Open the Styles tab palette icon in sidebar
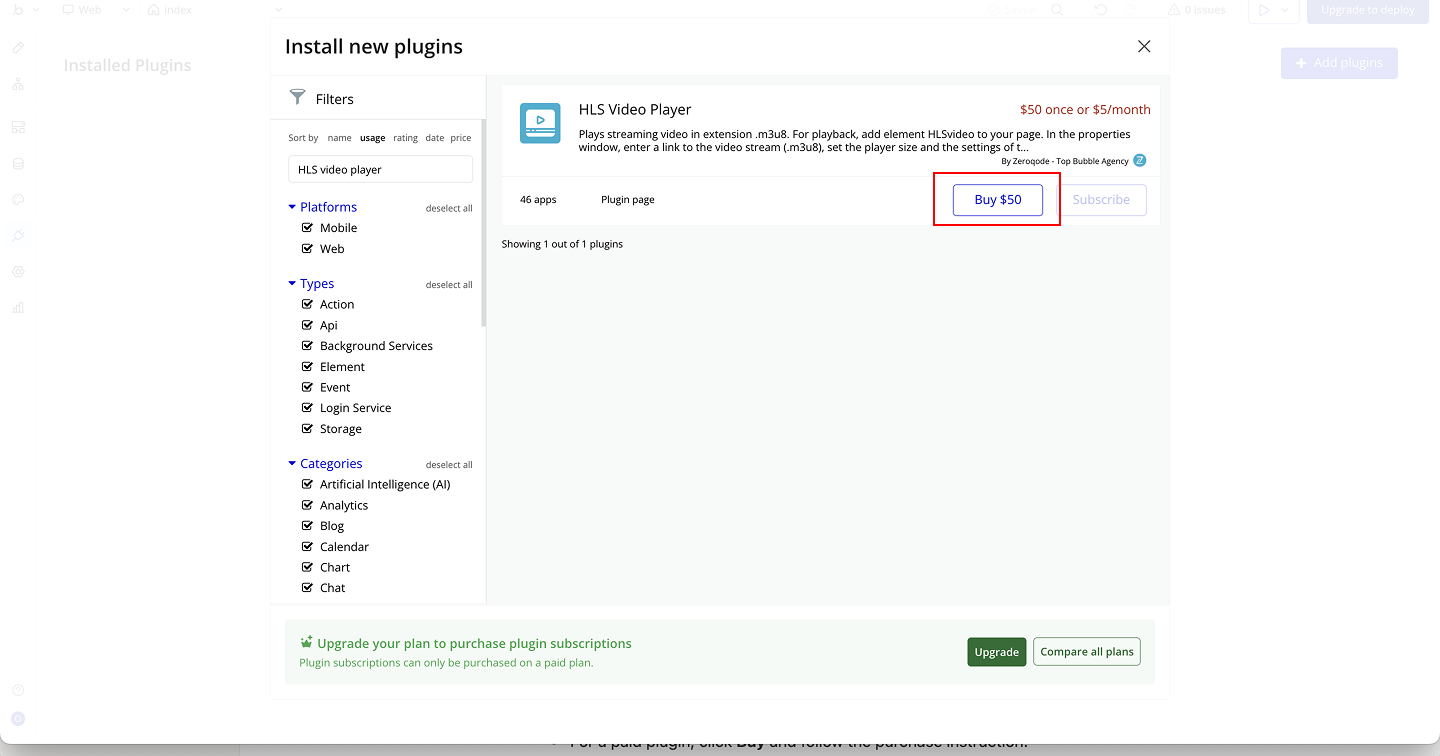Viewport: 1440px width, 756px height. [18, 199]
